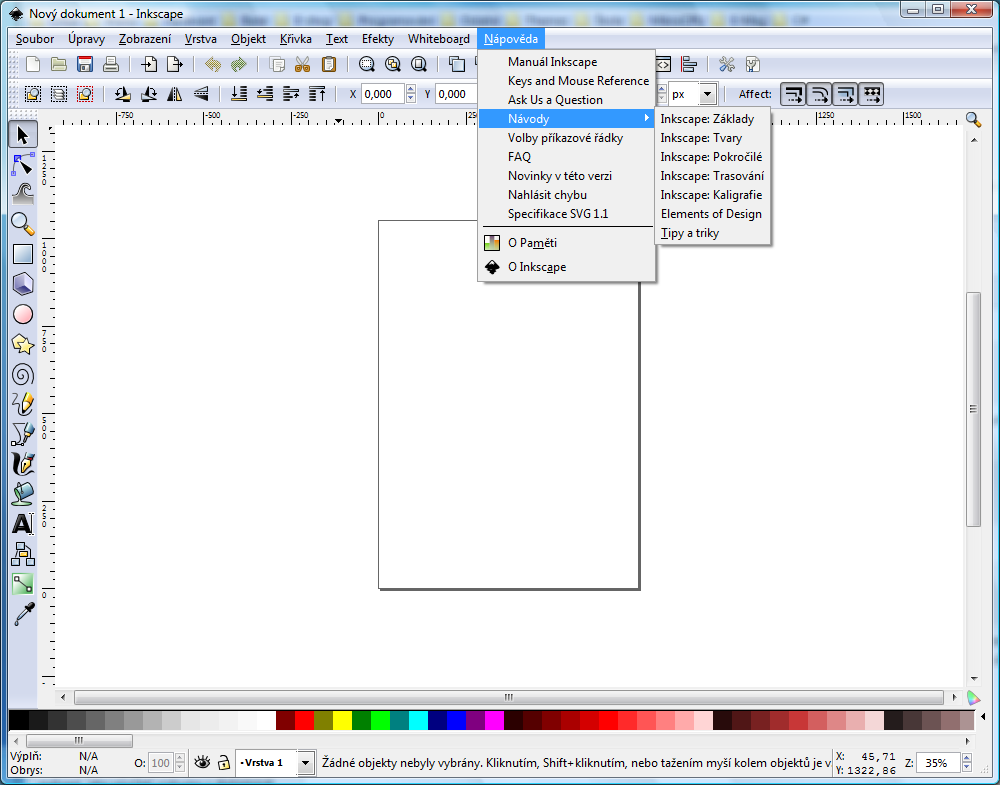The image size is (1000, 785).
Task: Open the Vrstva 1 layer dropdown
Action: point(305,763)
